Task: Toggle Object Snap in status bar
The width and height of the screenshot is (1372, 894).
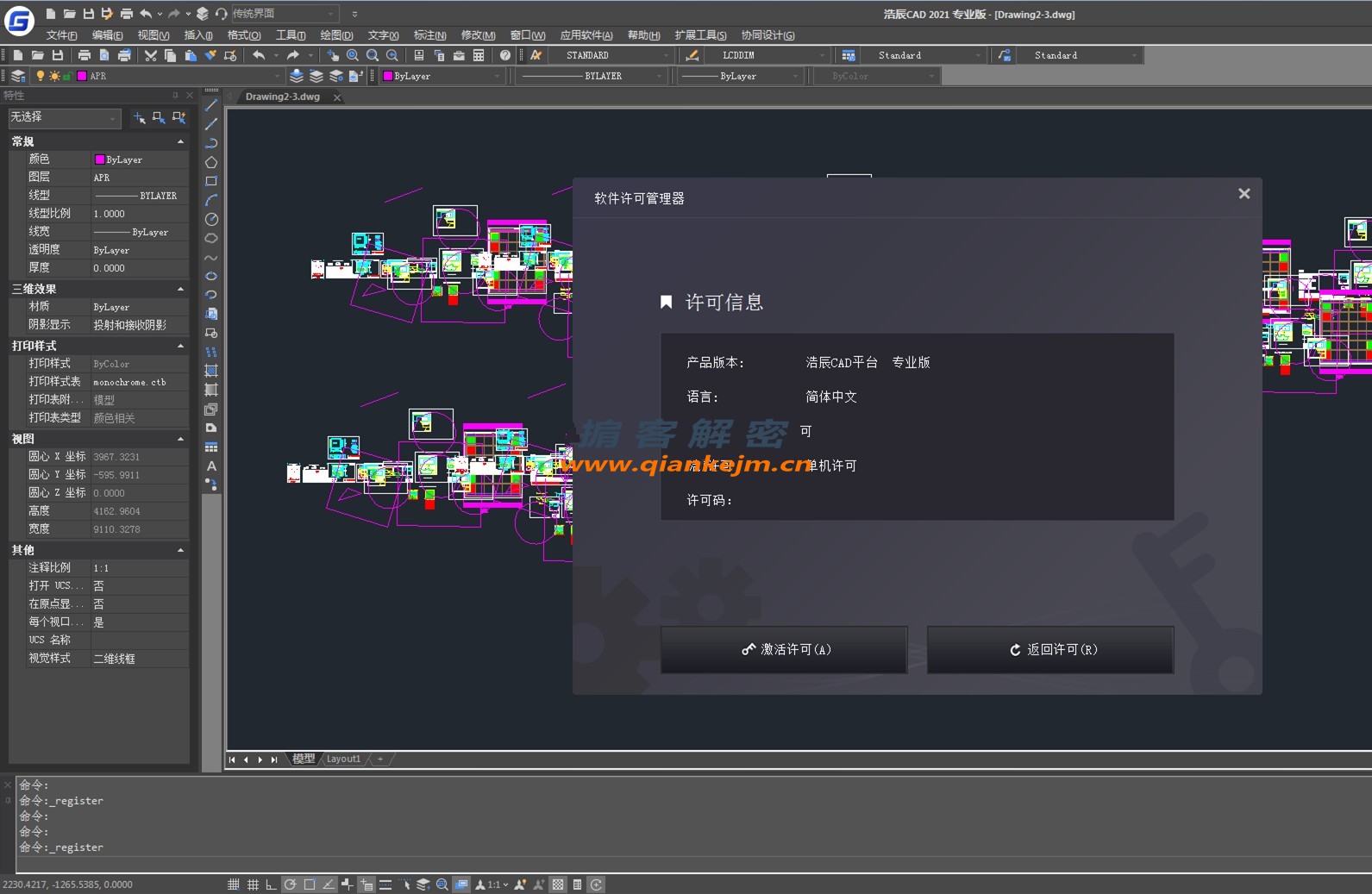Action: pyautogui.click(x=310, y=885)
